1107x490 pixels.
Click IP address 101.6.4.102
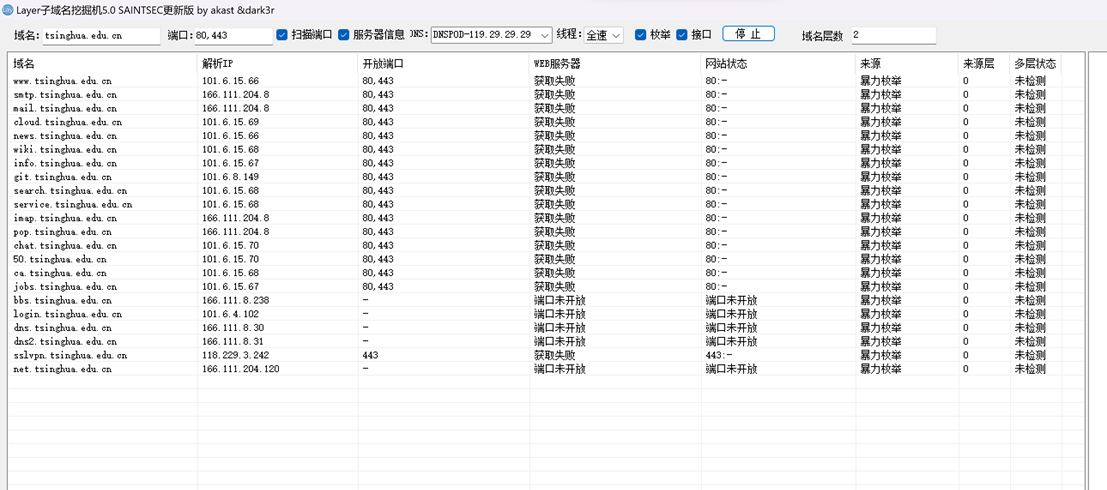(230, 314)
